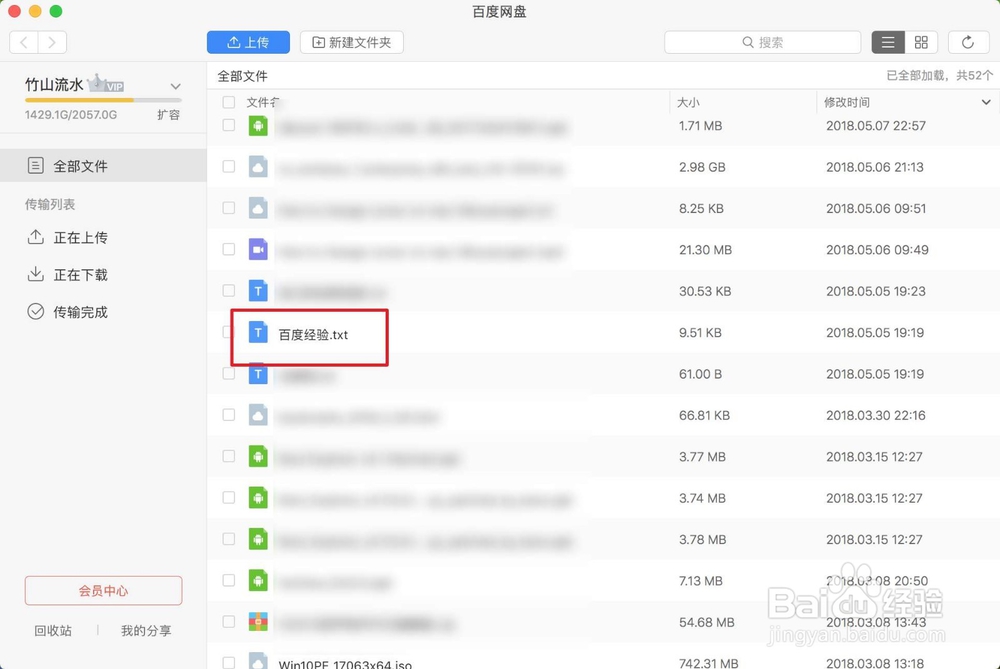Click the Android icon of 7.13 MB file
Image resolution: width=1000 pixels, height=669 pixels.
[258, 580]
